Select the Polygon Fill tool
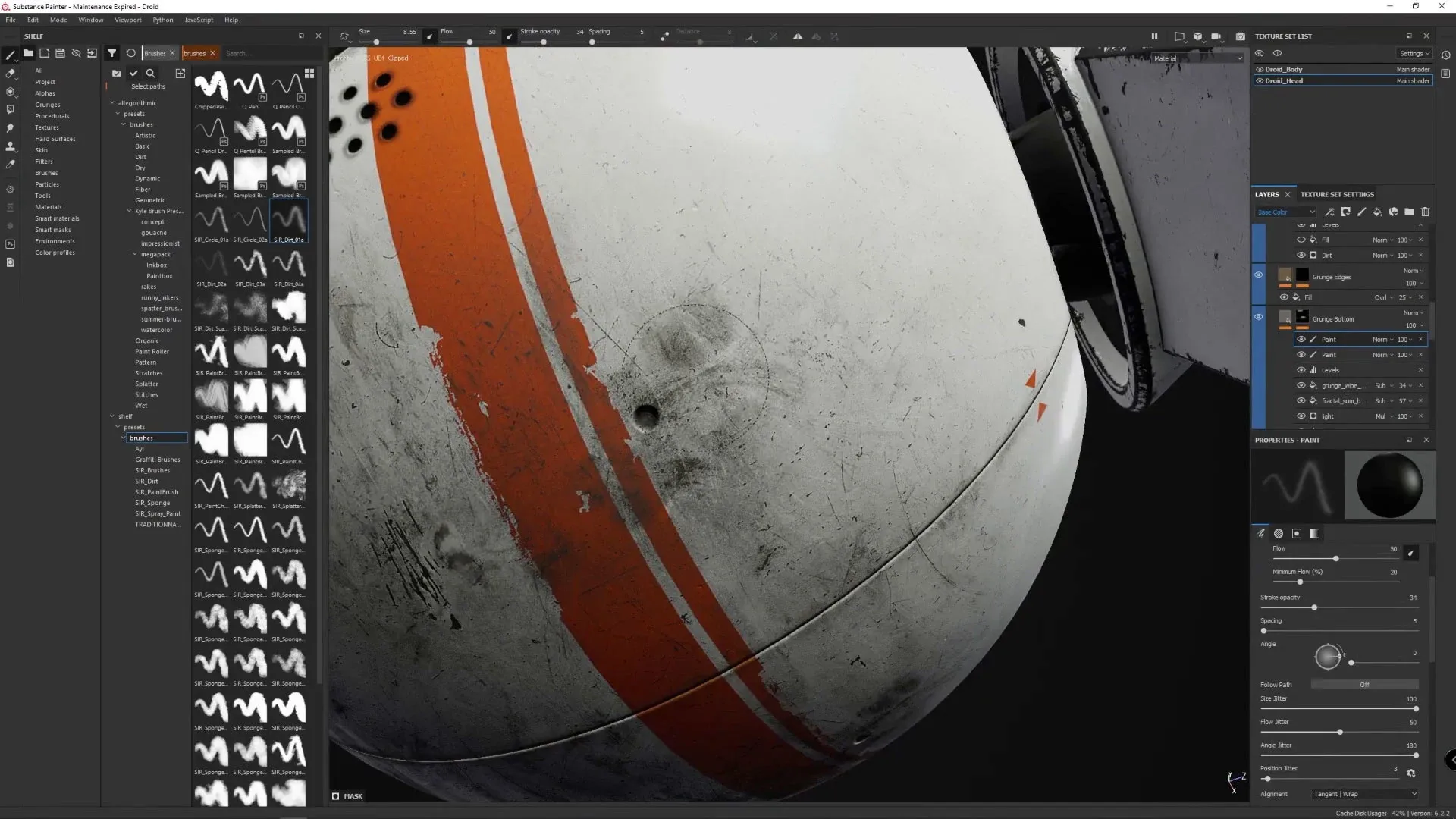 pyautogui.click(x=10, y=109)
